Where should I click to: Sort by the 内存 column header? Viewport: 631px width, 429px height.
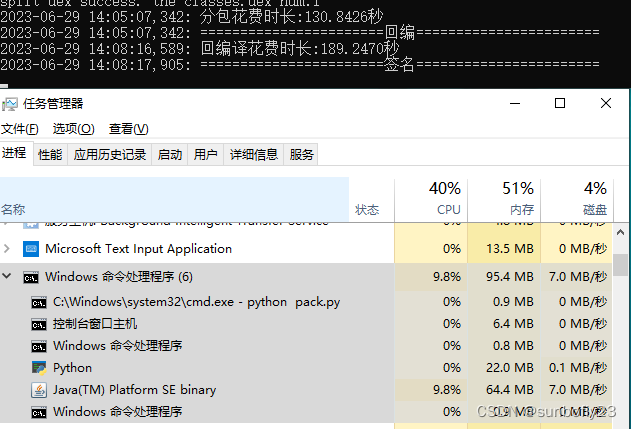[504, 200]
